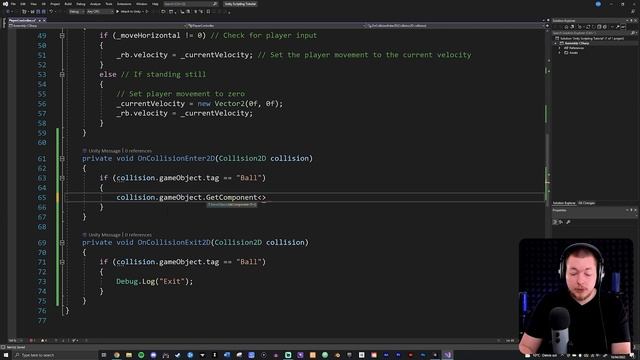Collapse the if block at line 63
Image resolution: width=640 pixels, height=360 pixels.
click(62, 178)
